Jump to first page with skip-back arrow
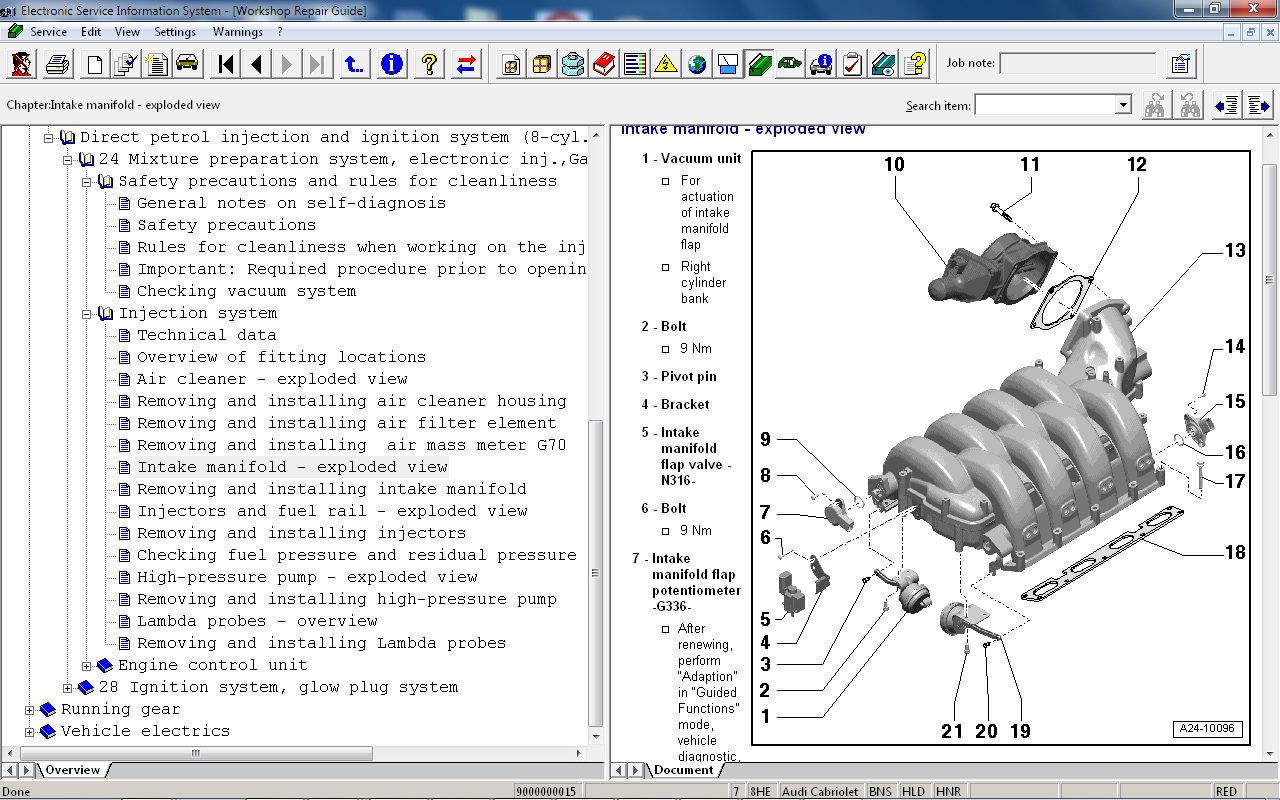The width and height of the screenshot is (1280, 800). pyautogui.click(x=226, y=65)
